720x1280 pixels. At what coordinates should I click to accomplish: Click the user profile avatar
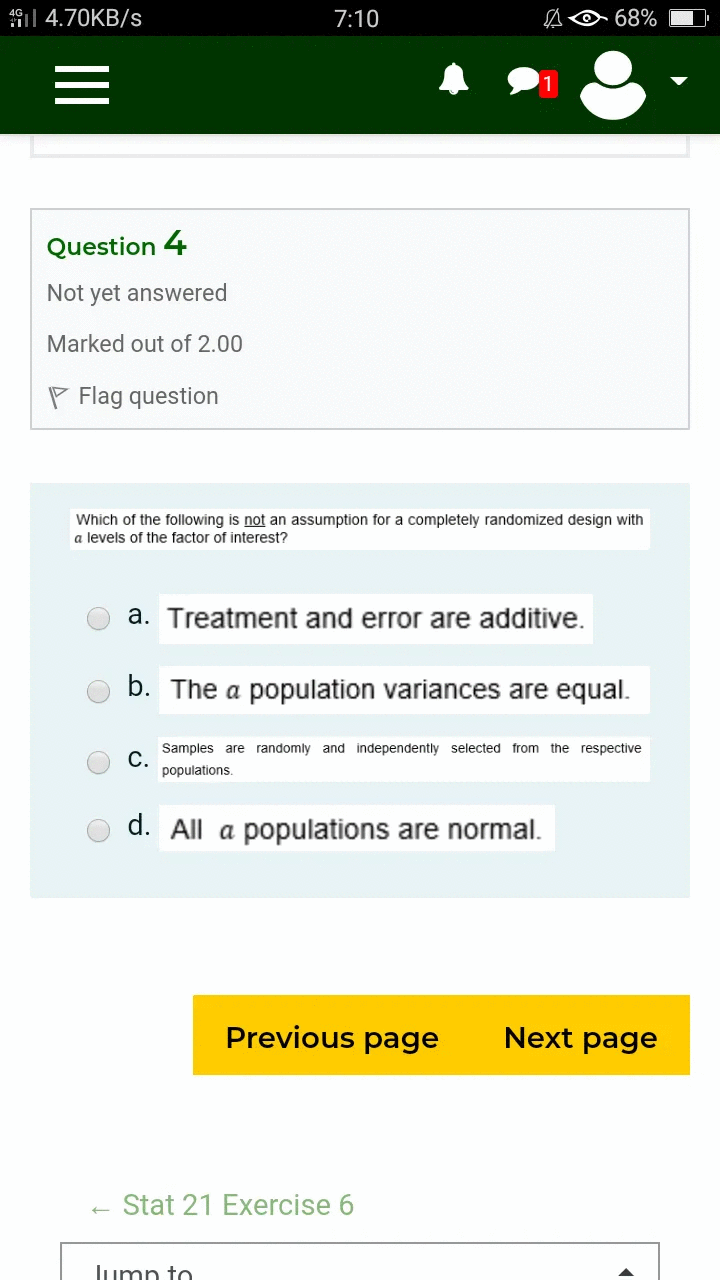click(x=612, y=84)
